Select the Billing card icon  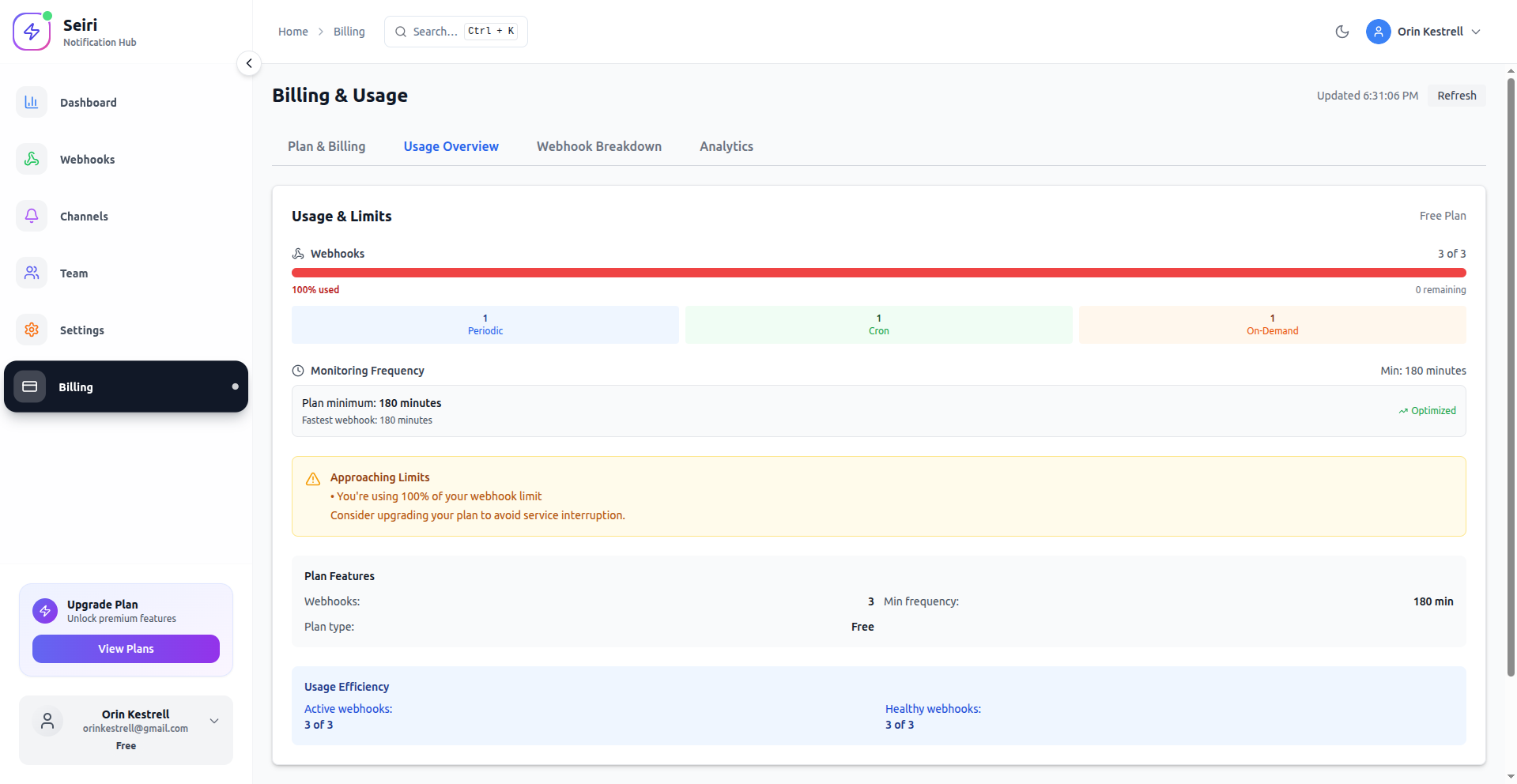[x=31, y=386]
